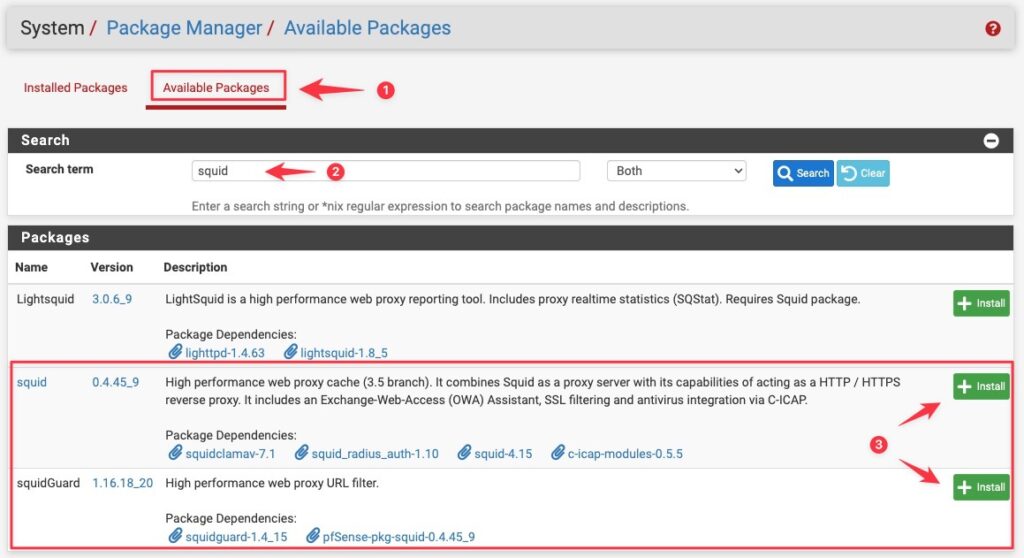Viewport: 1024px width, 558px height.
Task: Click plus icon on squidGuard Install button
Action: [964, 487]
